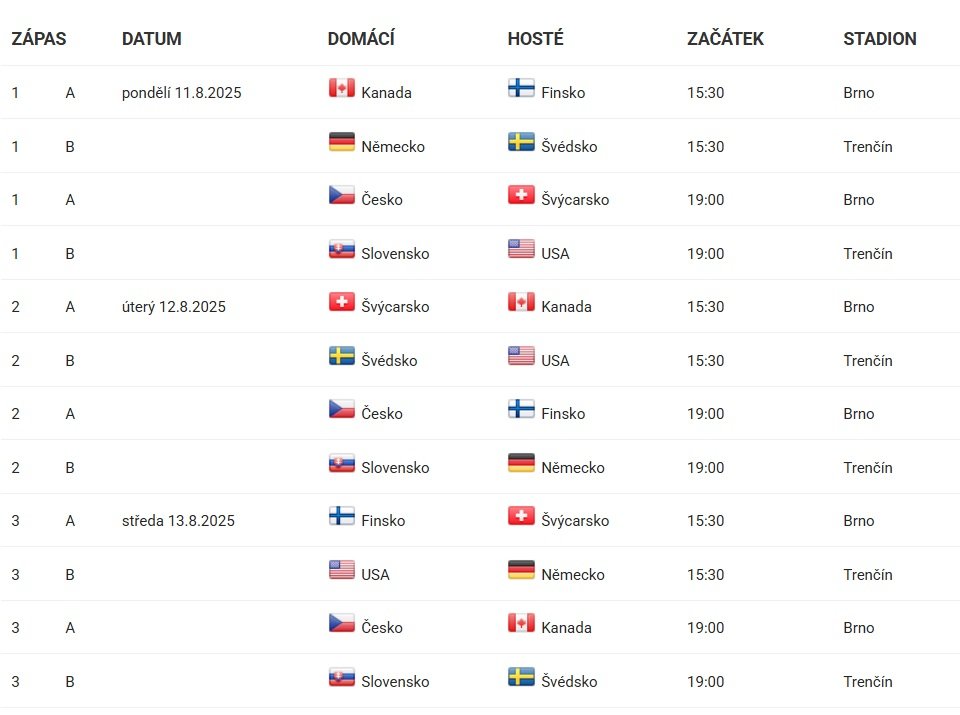Viewport: 960px width, 715px height.
Task: Click the DATUM column header
Action: tap(152, 39)
